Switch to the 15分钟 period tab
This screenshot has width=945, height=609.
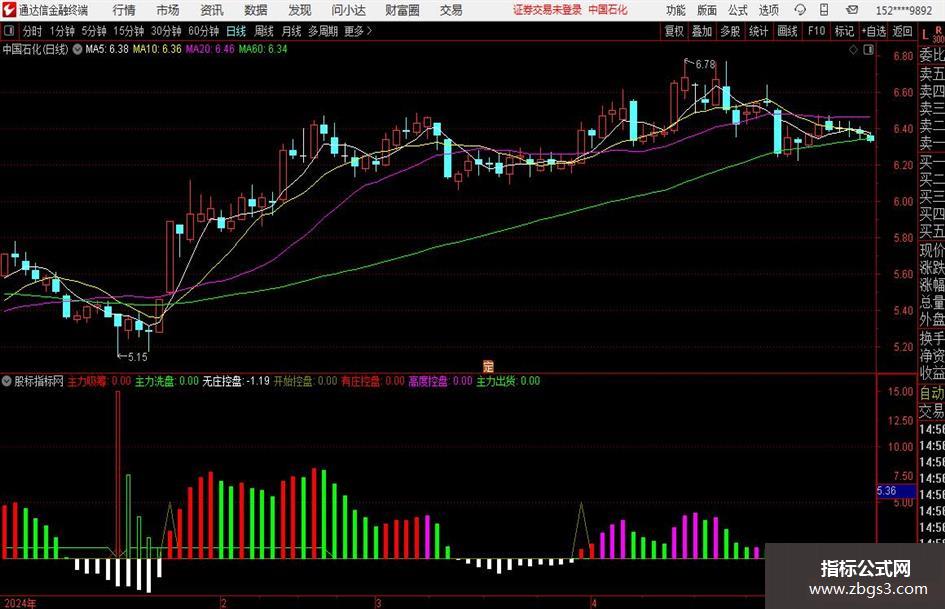pyautogui.click(x=128, y=31)
